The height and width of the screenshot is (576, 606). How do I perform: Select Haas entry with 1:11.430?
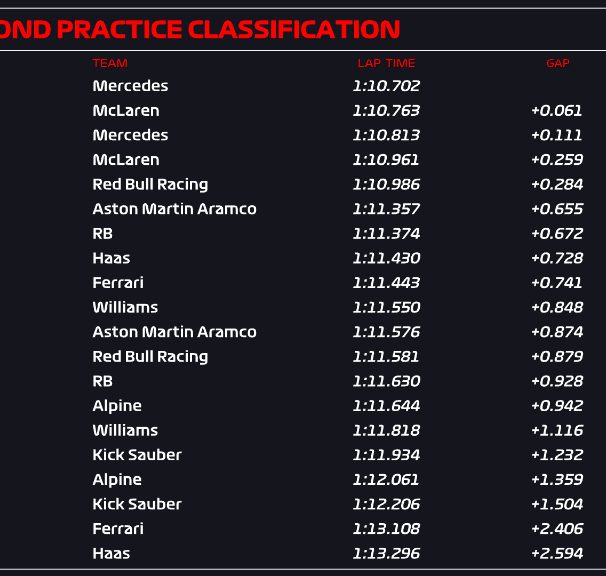coord(303,258)
